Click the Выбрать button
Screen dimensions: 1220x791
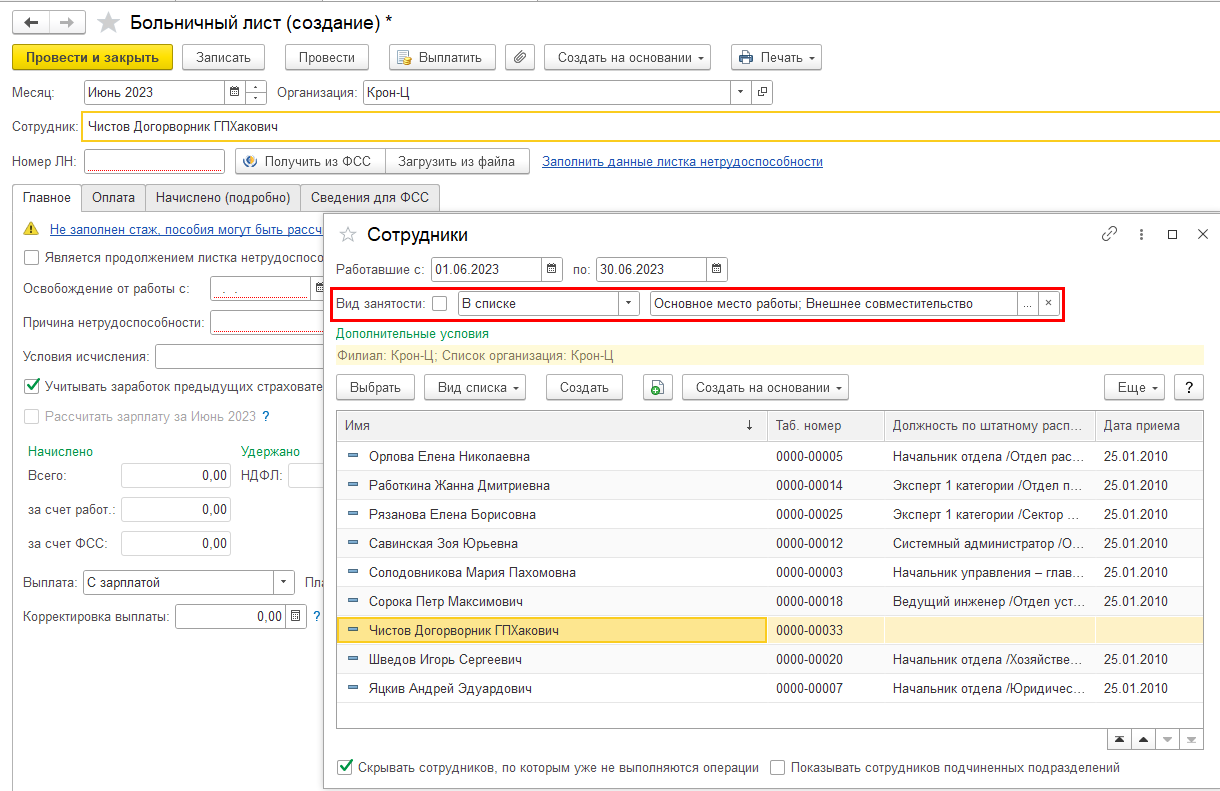coord(375,388)
